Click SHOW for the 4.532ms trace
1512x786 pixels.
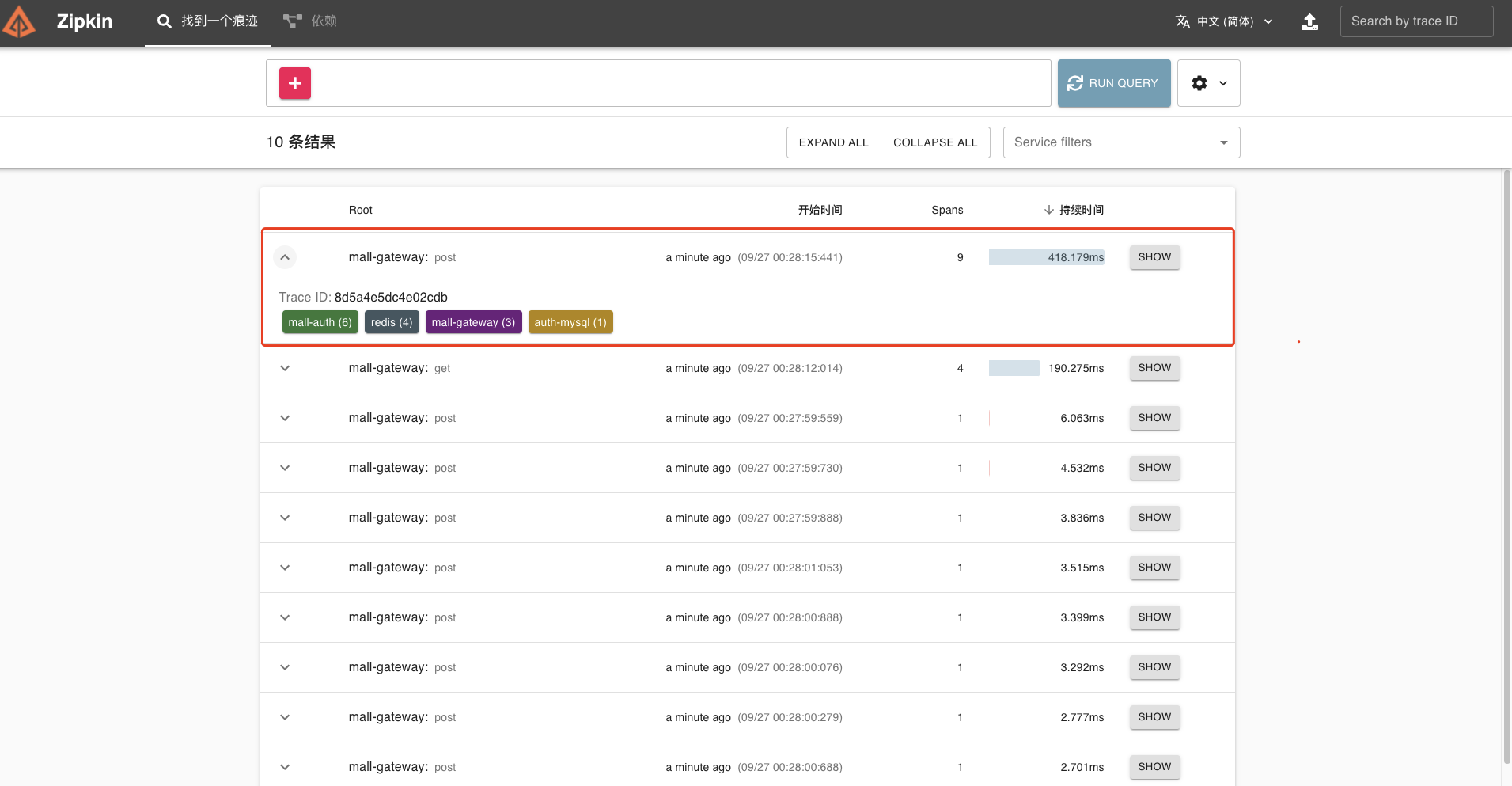pos(1154,468)
